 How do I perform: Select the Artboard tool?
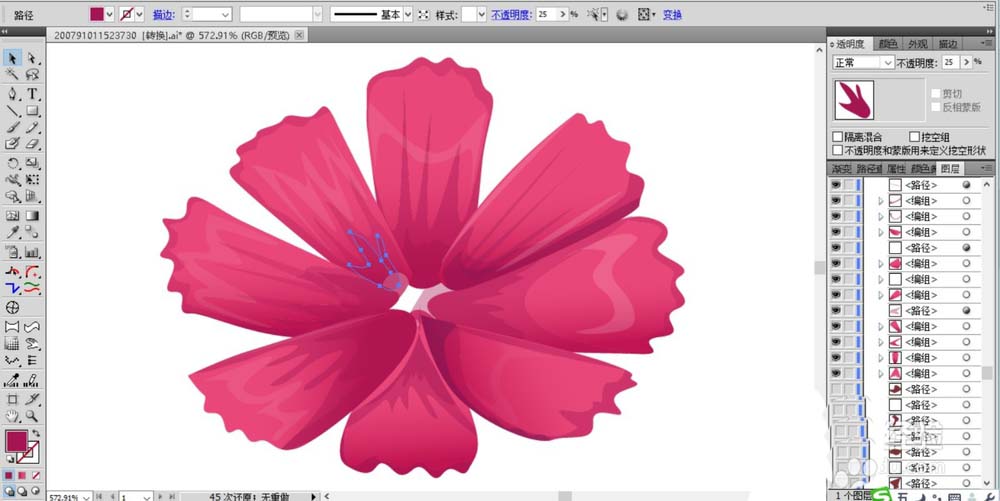coord(12,400)
